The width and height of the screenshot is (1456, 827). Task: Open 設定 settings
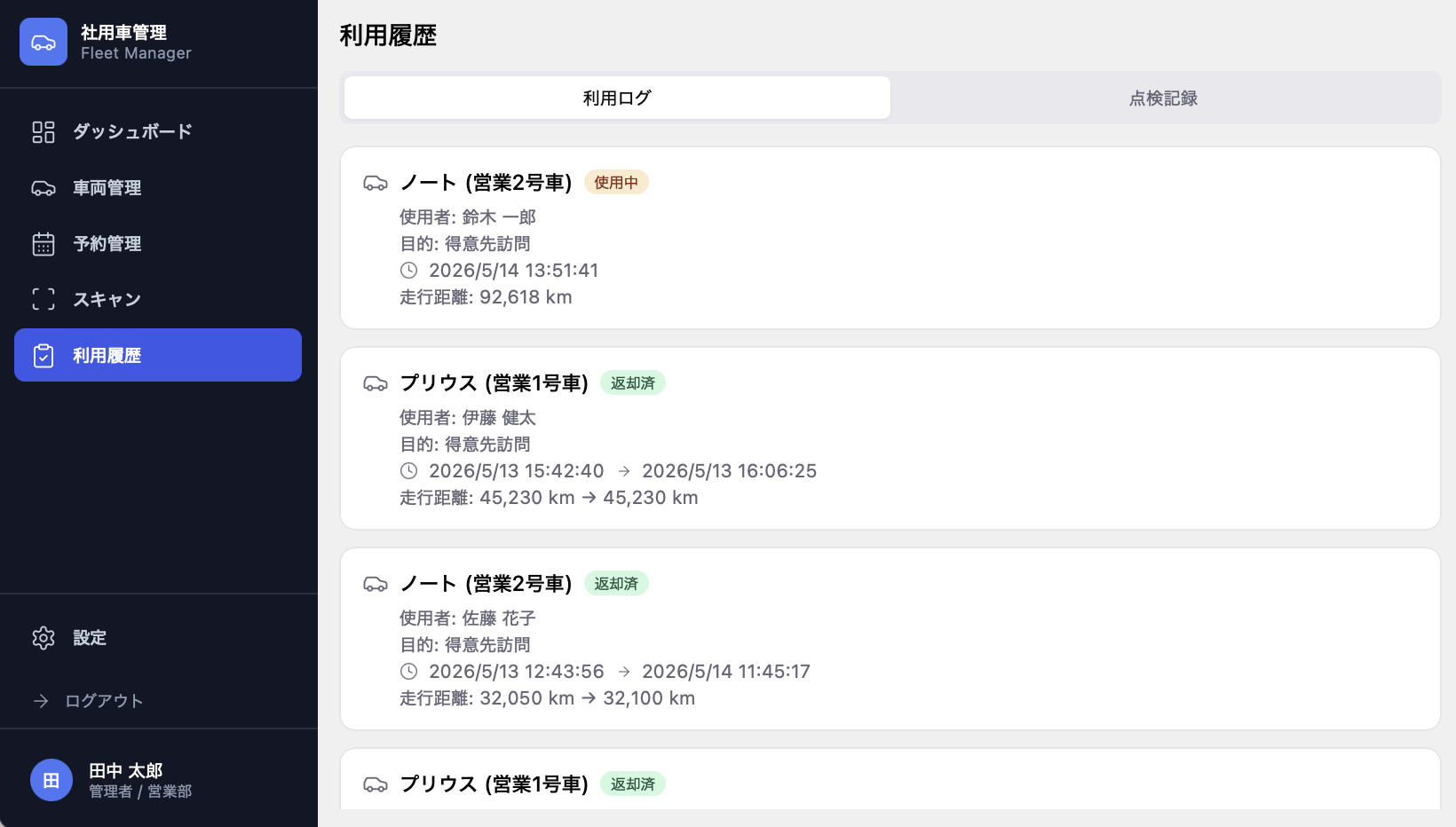(x=158, y=638)
